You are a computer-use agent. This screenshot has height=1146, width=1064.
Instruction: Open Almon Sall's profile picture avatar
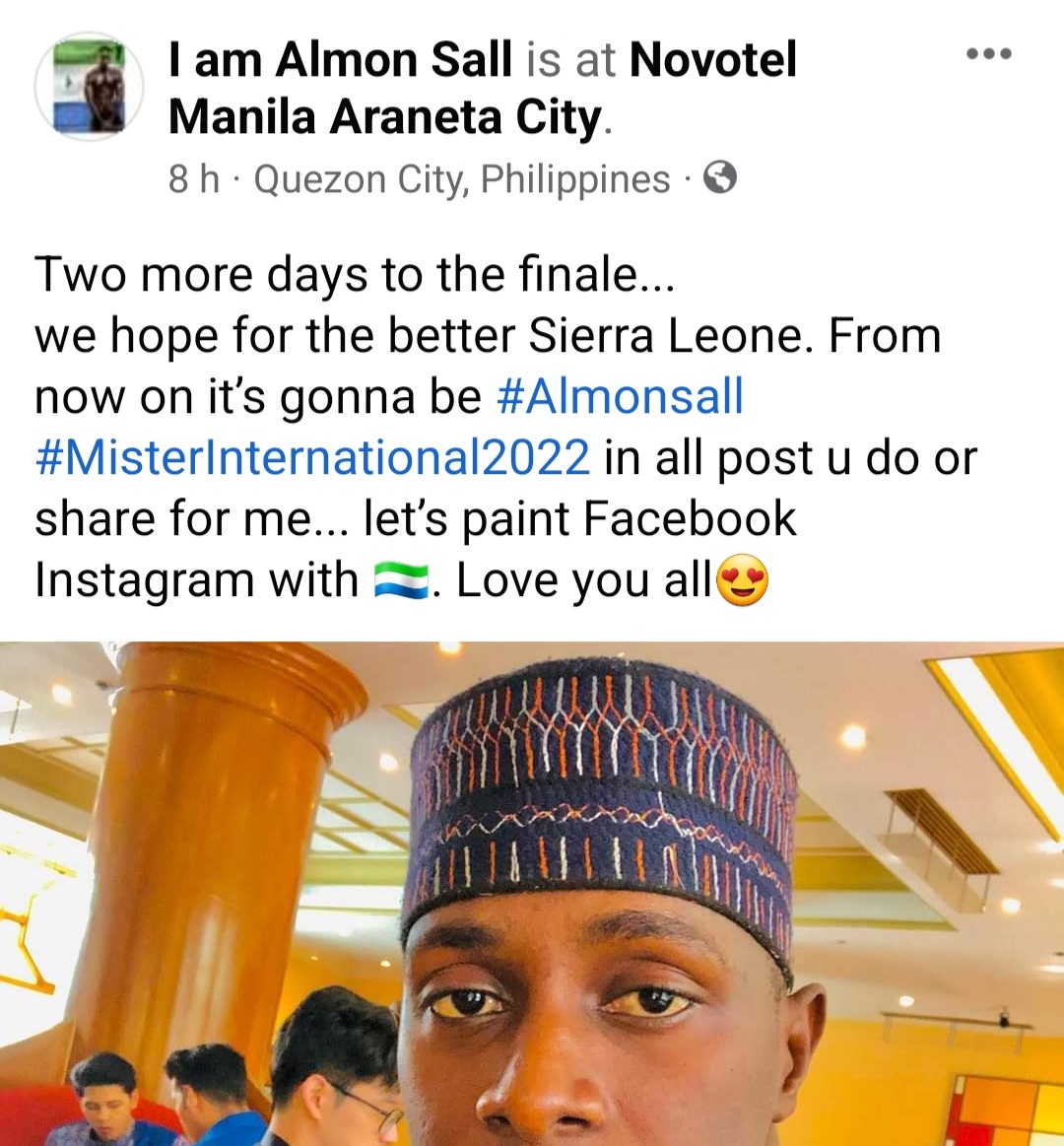(x=89, y=87)
